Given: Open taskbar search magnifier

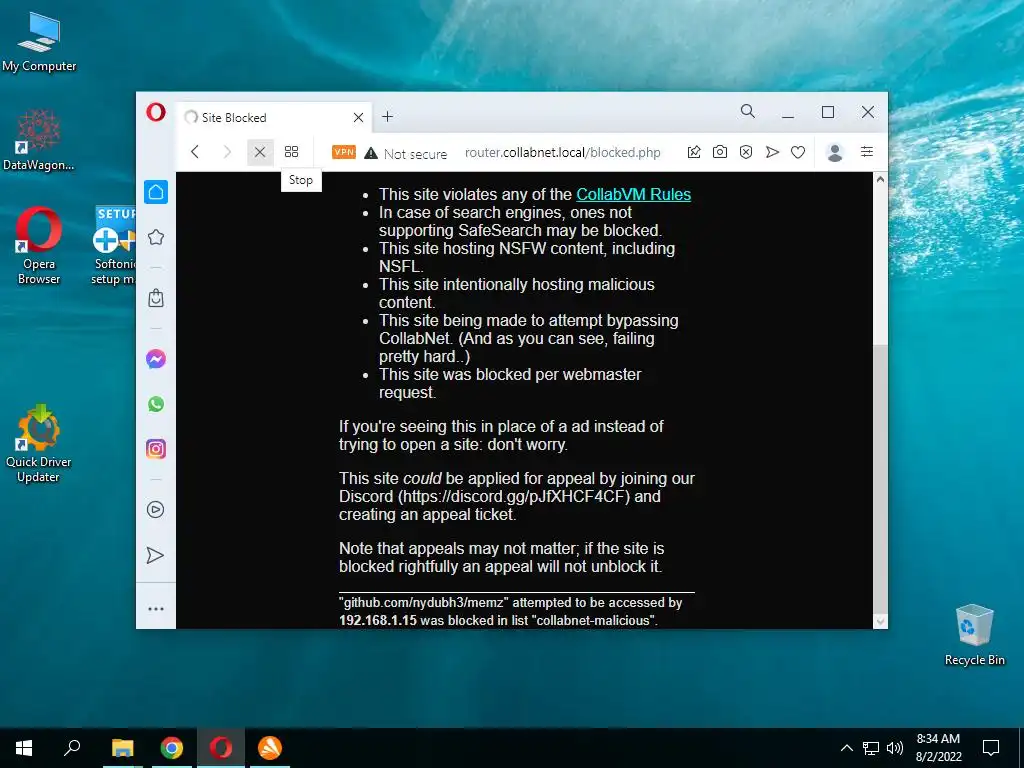Looking at the screenshot, I should [x=72, y=748].
